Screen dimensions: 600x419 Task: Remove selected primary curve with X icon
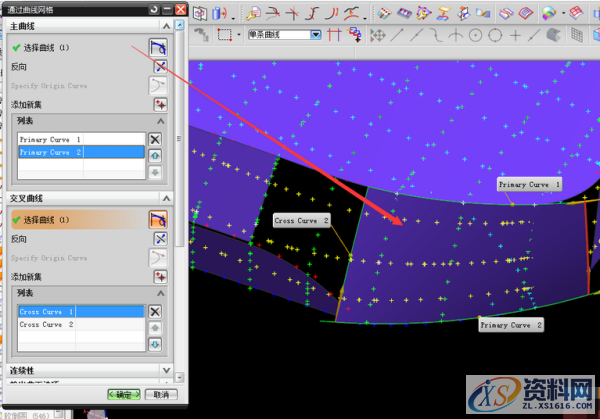tap(155, 139)
